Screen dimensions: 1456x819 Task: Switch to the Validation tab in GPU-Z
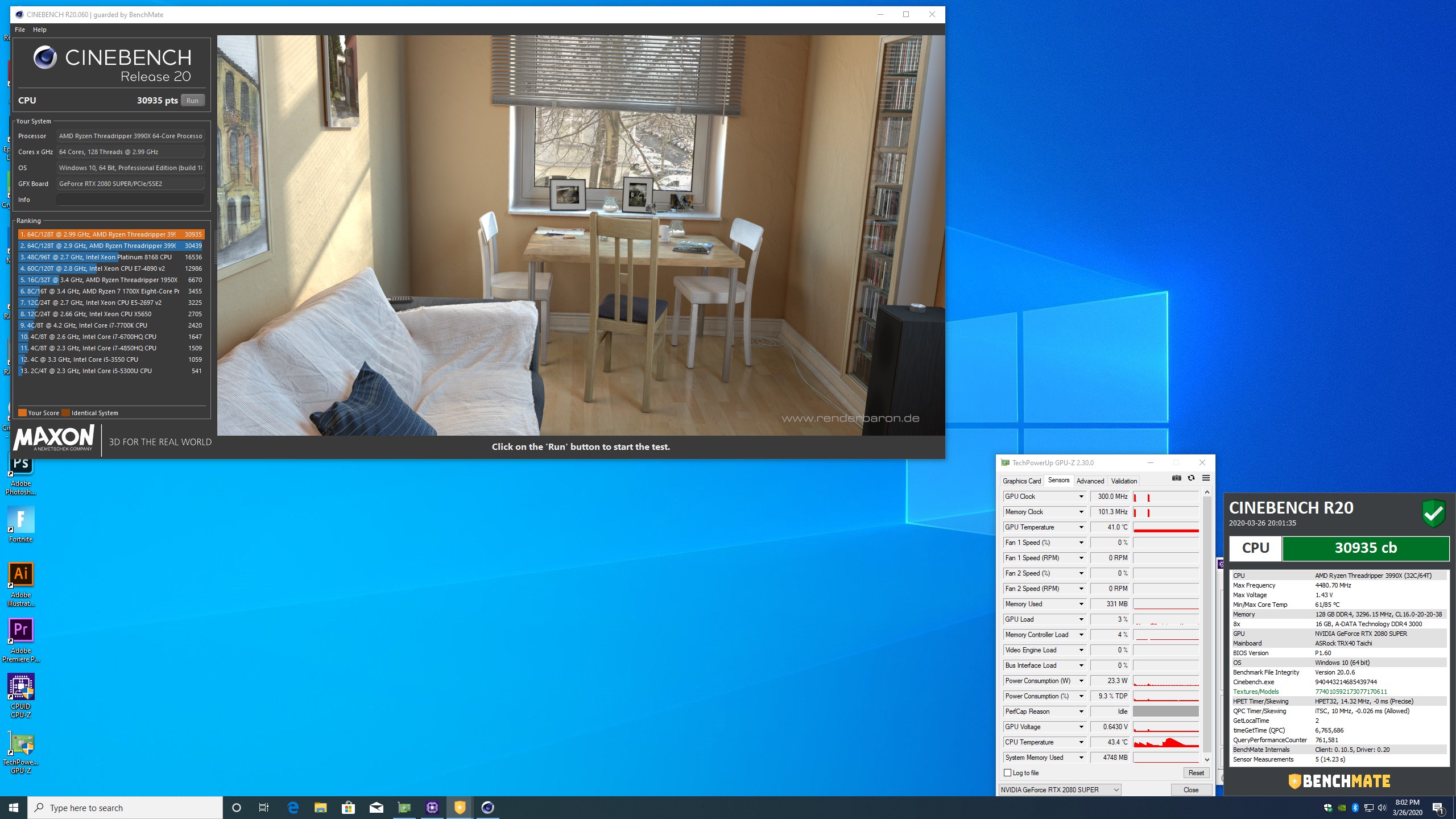[x=1124, y=481]
